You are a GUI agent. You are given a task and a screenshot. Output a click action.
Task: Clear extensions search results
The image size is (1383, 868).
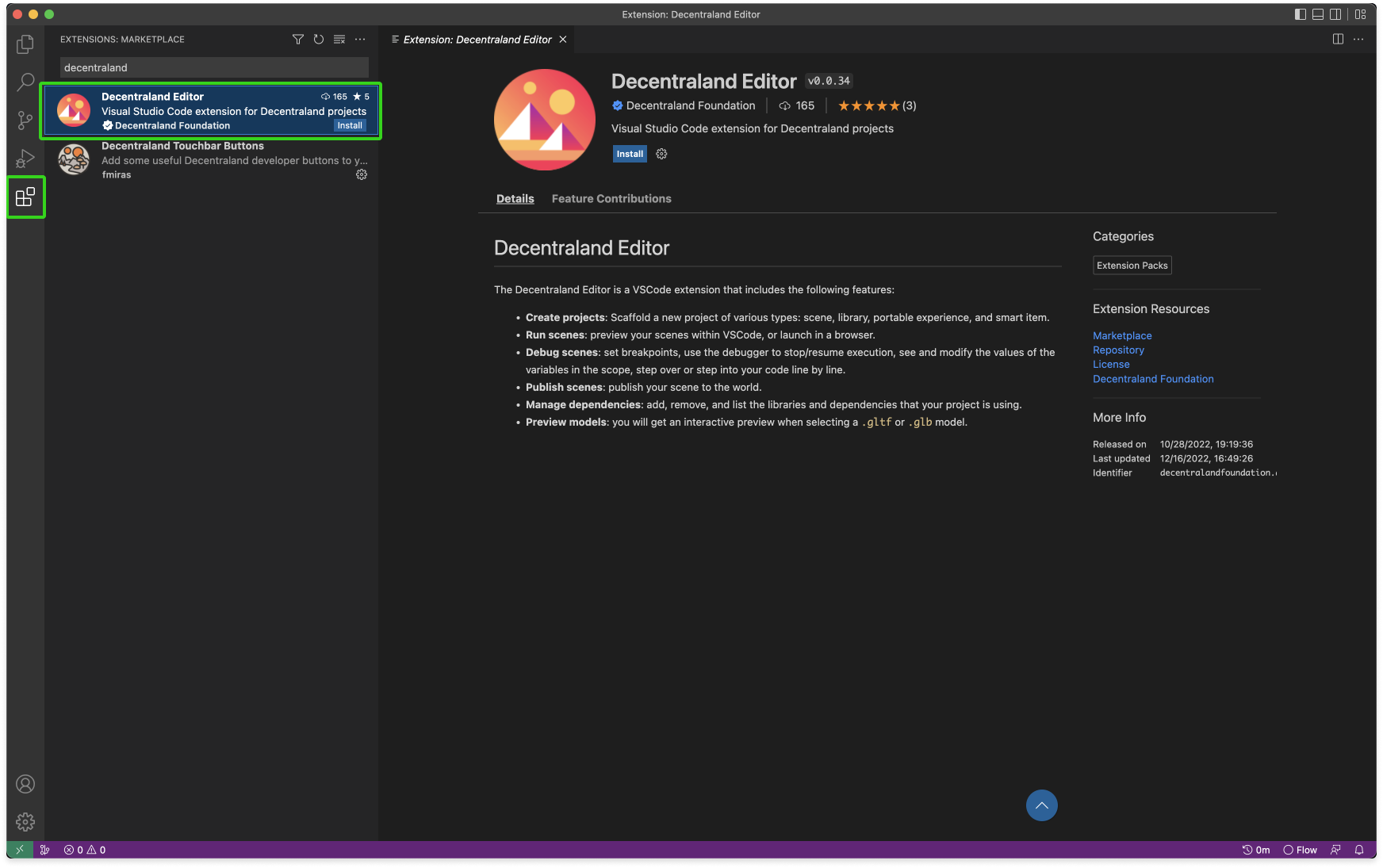tap(339, 40)
